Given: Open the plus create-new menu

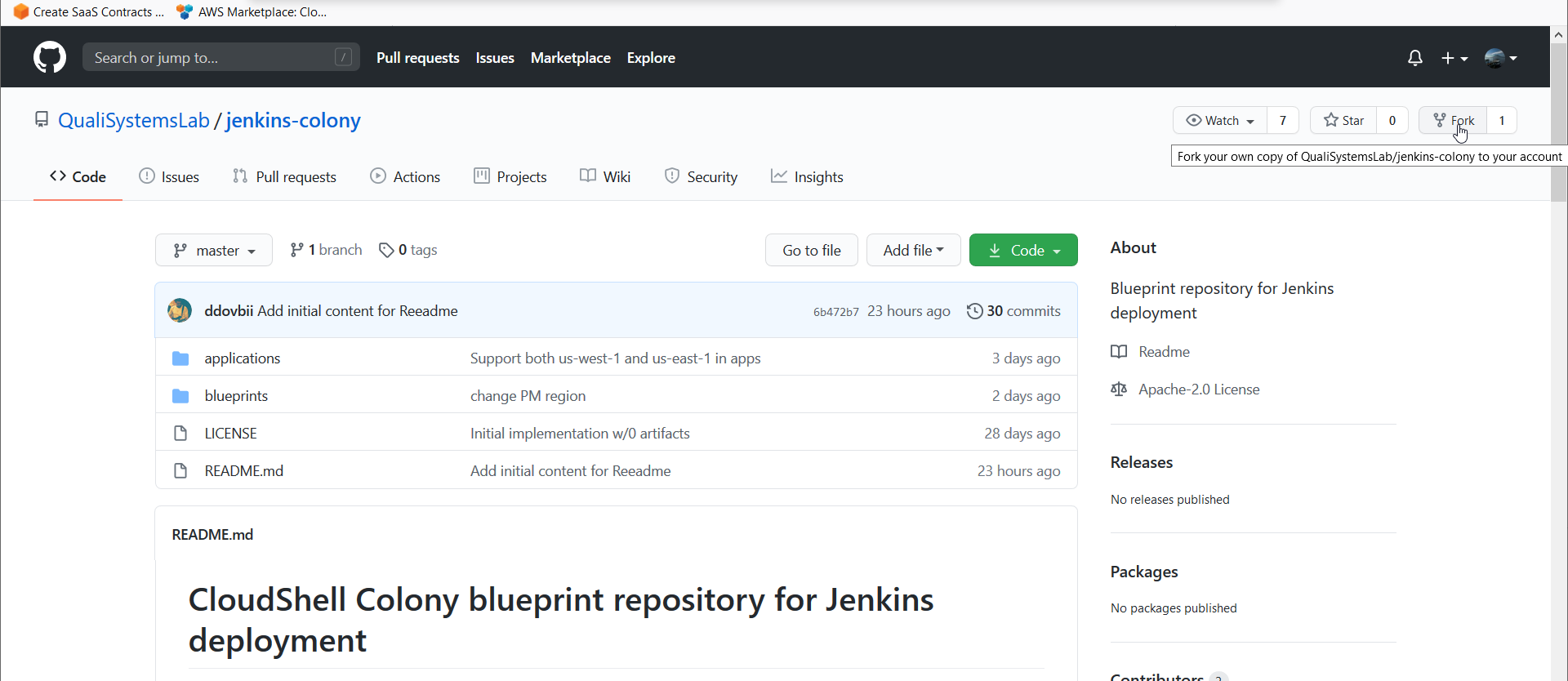Looking at the screenshot, I should pos(1454,58).
